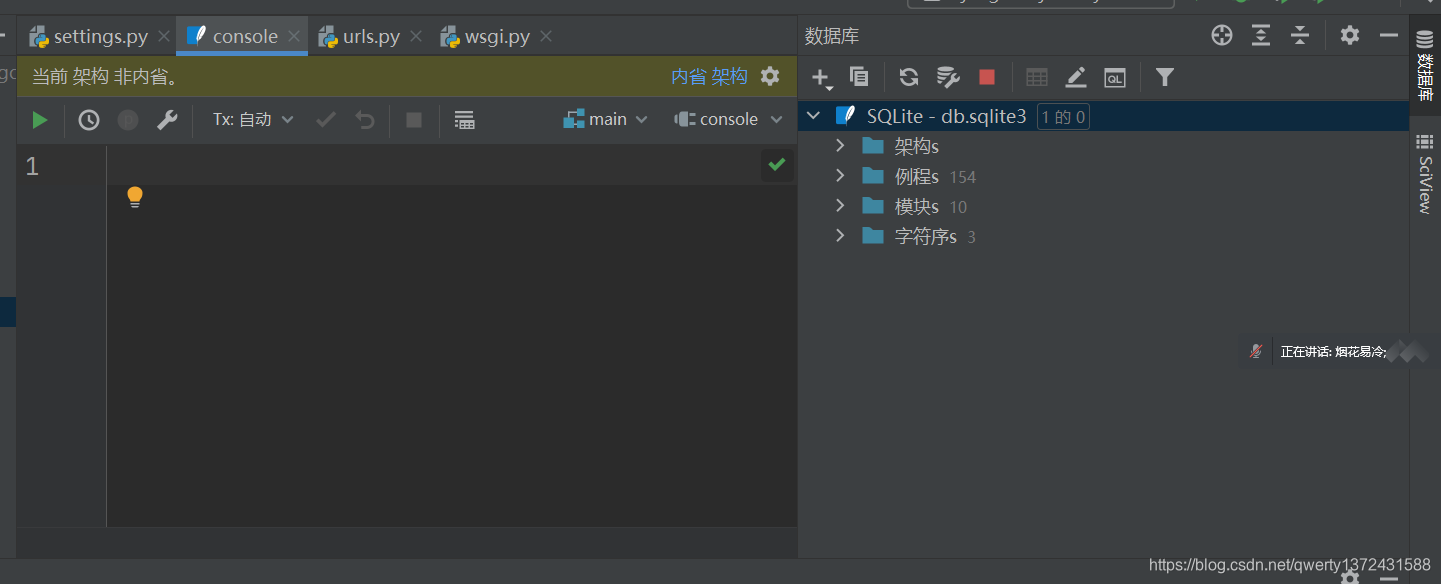Click line number 1 in the gutter
Image resolution: width=1441 pixels, height=584 pixels.
[x=32, y=166]
